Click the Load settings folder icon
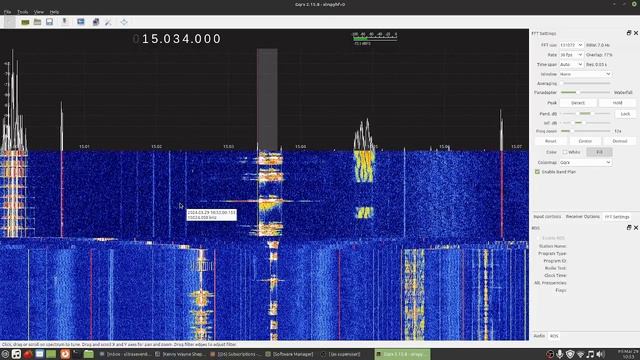This screenshot has height=360, width=640. (37, 22)
